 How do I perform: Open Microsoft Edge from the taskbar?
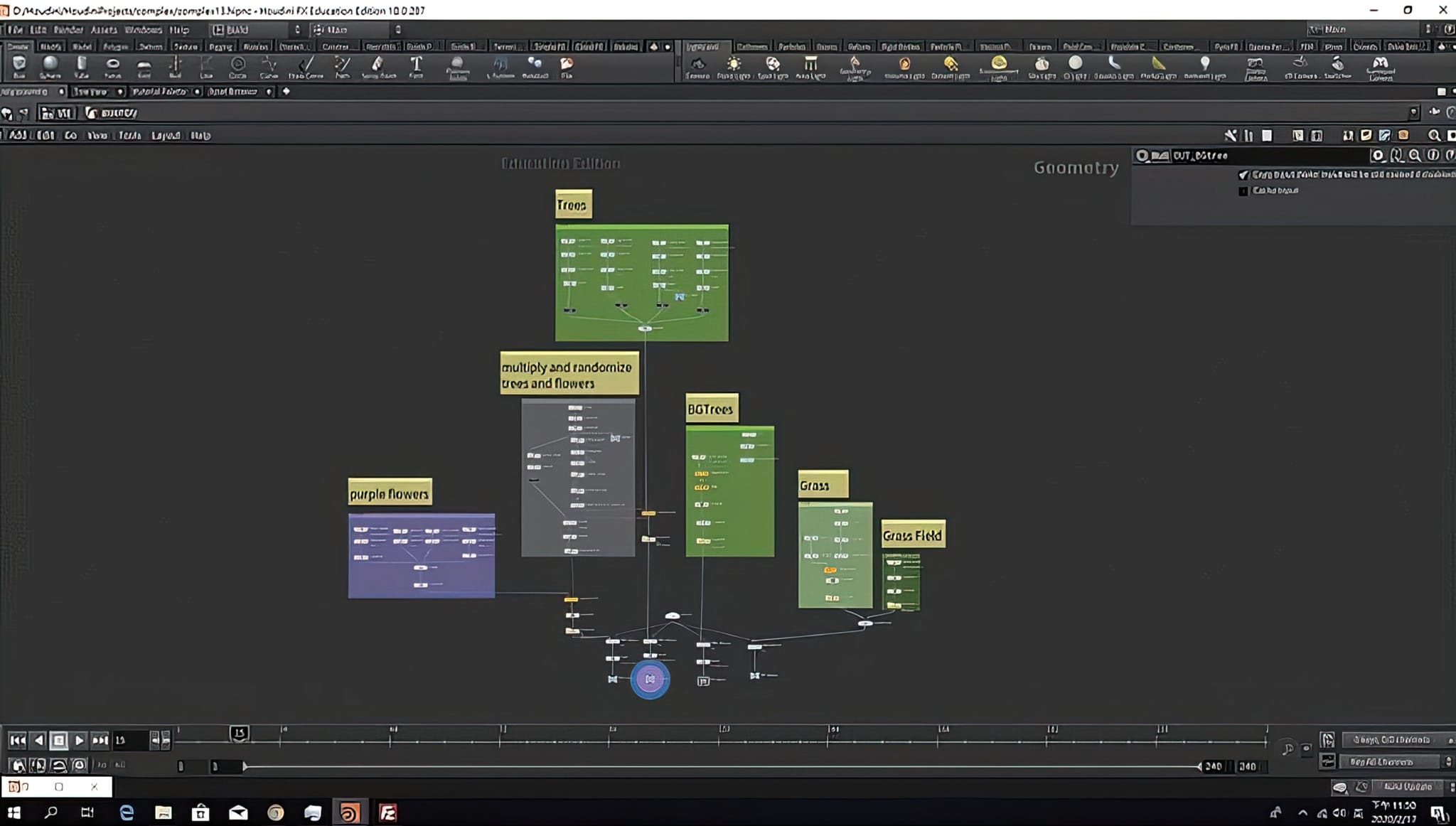(x=127, y=812)
